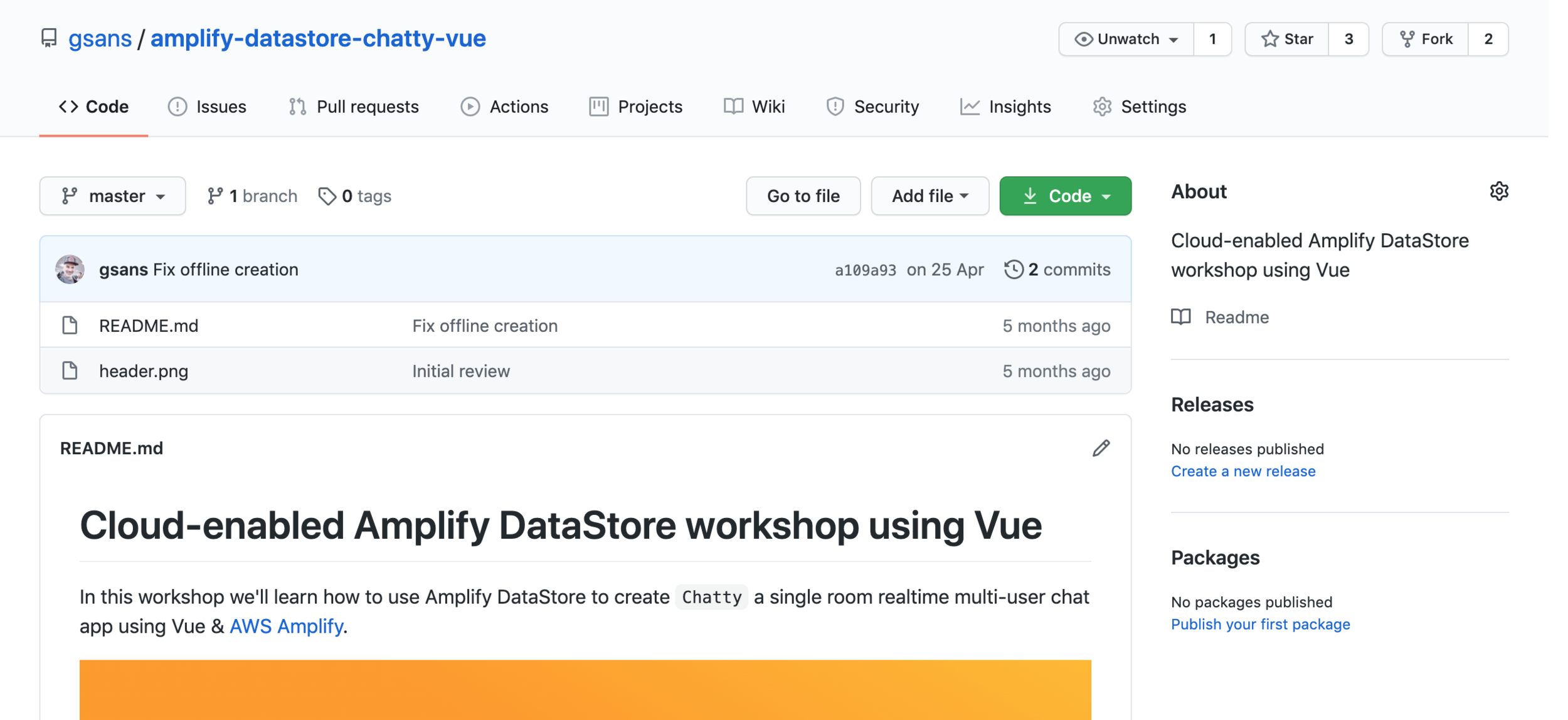Click the Readme book icon in About
The width and height of the screenshot is (1568, 720).
coord(1181,317)
